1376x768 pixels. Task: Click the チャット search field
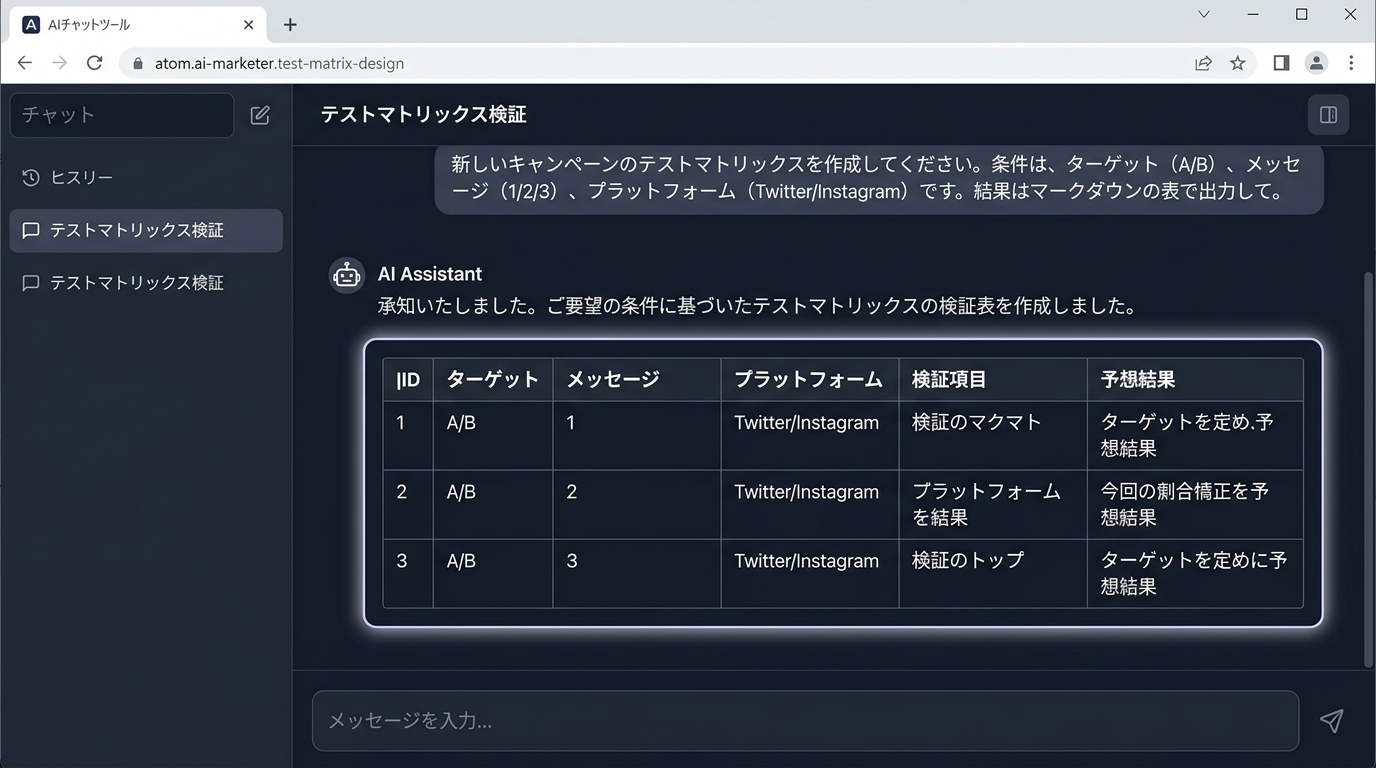click(121, 115)
